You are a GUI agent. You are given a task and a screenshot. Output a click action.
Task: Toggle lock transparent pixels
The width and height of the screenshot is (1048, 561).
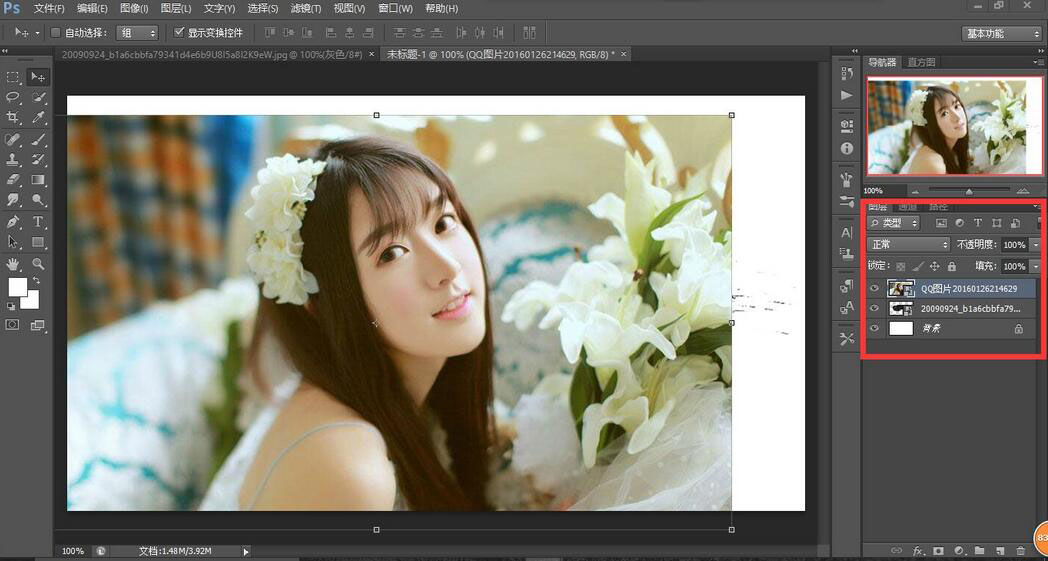tap(902, 265)
